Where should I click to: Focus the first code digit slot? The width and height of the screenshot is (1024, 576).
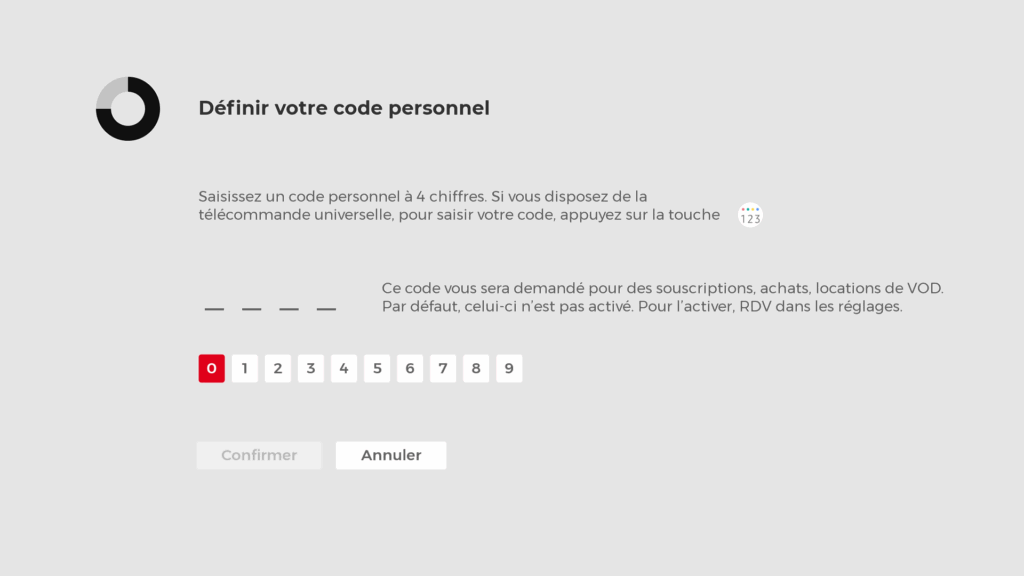click(x=214, y=305)
